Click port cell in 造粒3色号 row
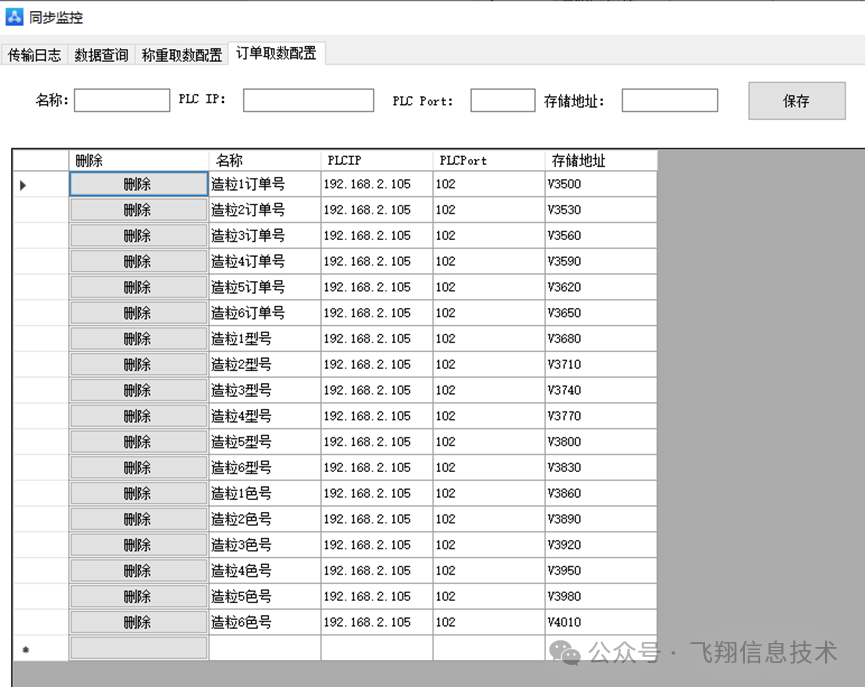Screen dimensions: 865x687 click(x=489, y=545)
